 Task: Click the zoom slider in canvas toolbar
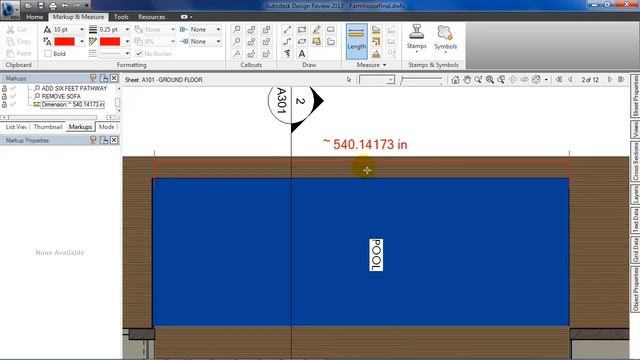point(421,80)
